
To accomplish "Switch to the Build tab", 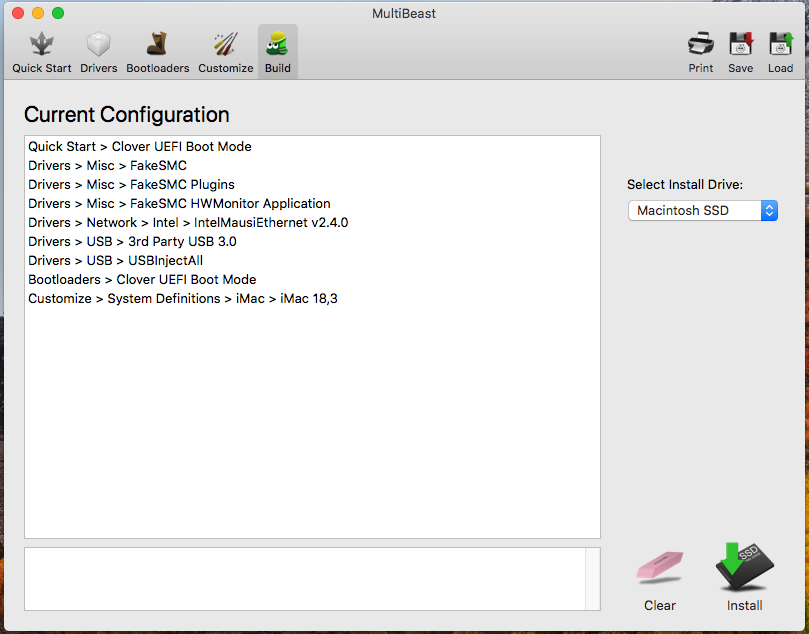I will tap(277, 52).
